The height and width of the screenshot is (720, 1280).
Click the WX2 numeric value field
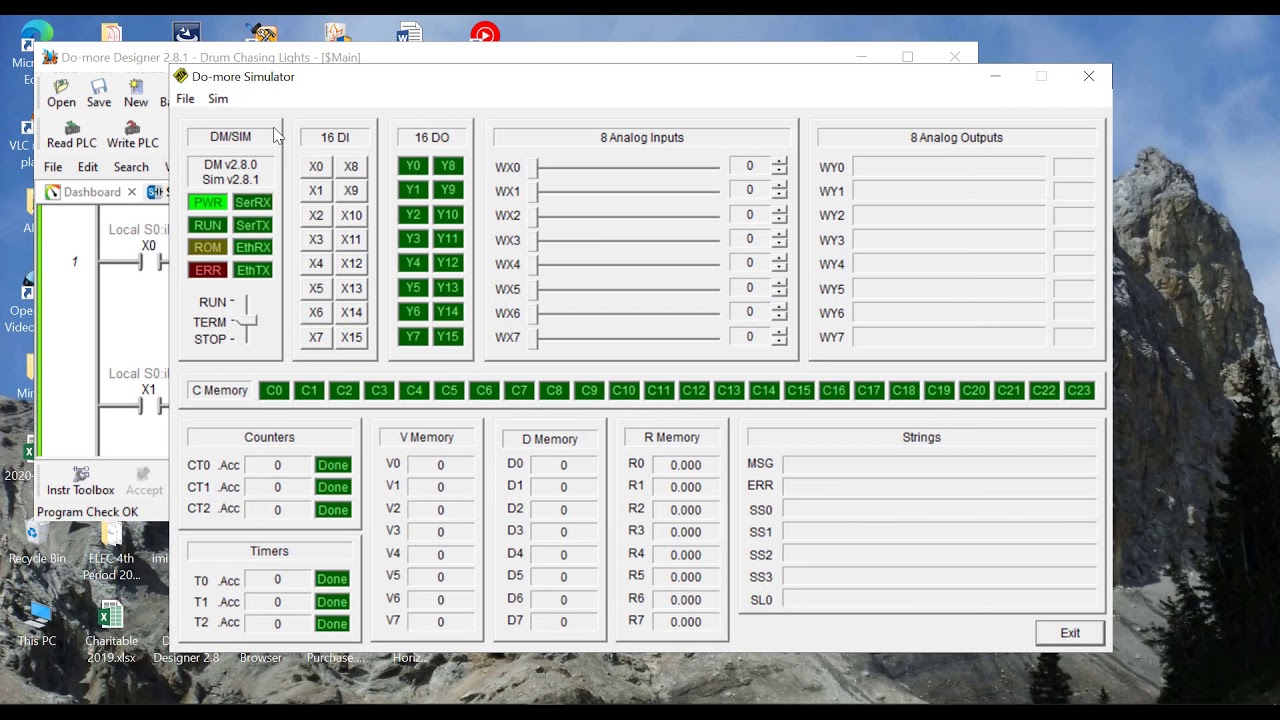(749, 215)
